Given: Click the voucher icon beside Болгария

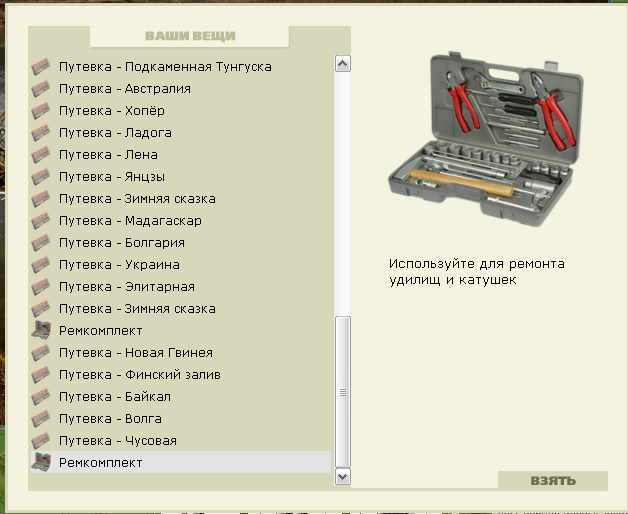Looking at the screenshot, I should point(41,243).
